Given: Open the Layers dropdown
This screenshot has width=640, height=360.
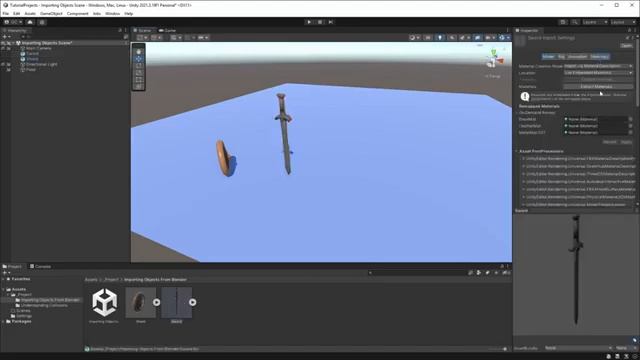Looking at the screenshot, I should tap(595, 22).
